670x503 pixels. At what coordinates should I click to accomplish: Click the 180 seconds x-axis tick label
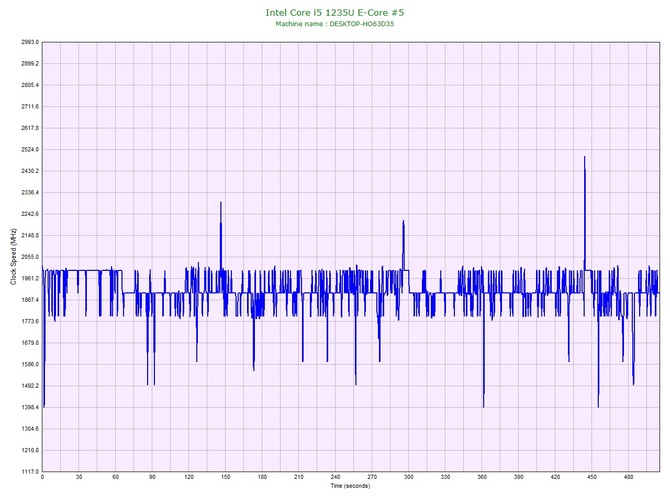tap(262, 477)
